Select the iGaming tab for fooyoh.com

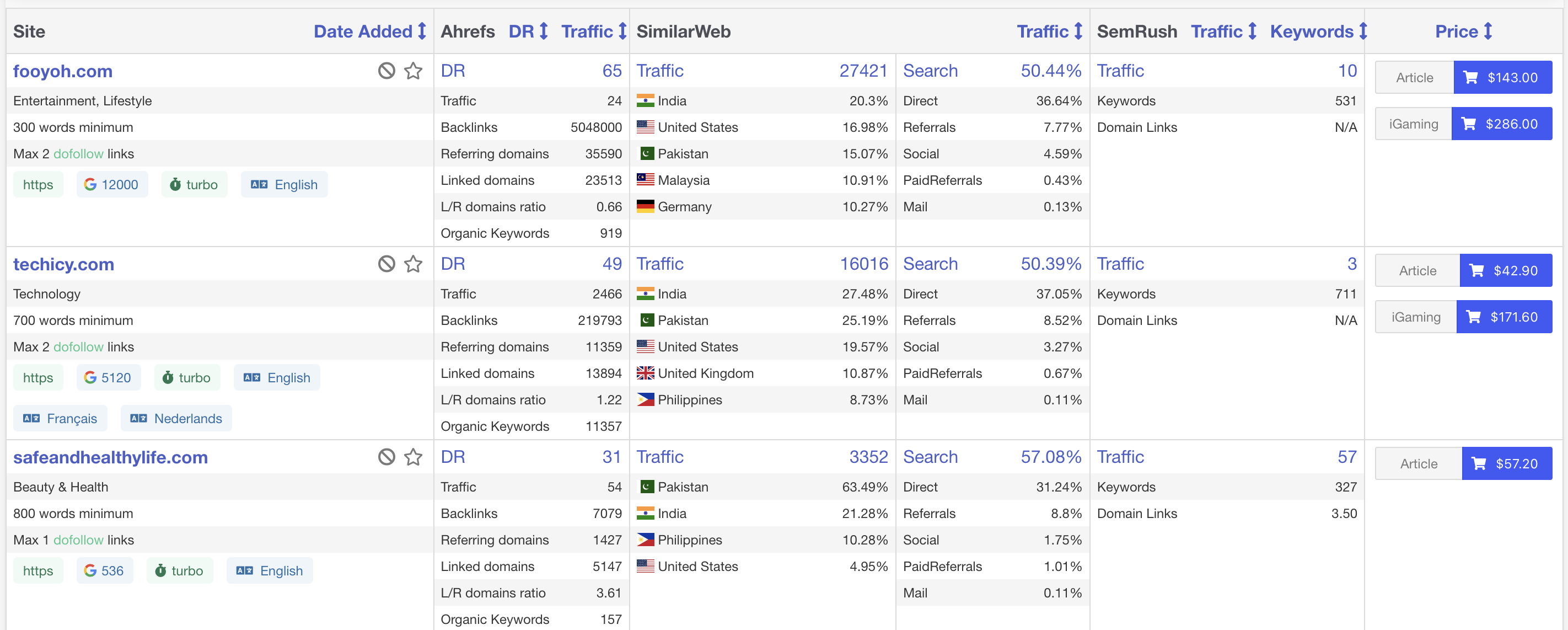[1413, 123]
